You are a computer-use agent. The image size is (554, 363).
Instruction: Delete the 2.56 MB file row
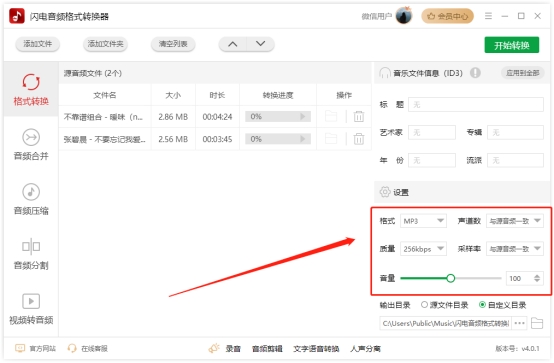coord(359,139)
